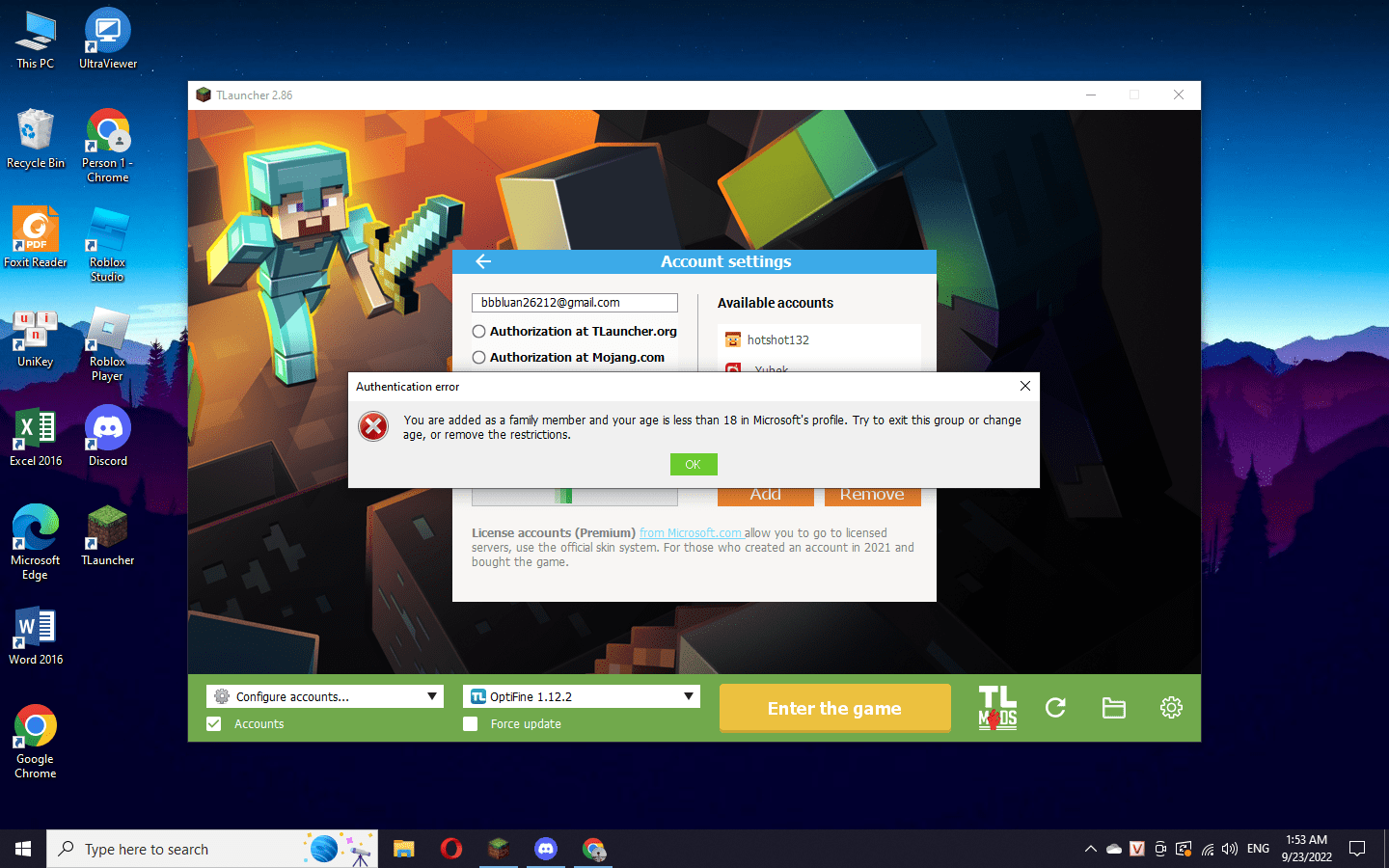
Task: Click the refresh icon in TLauncher bar
Action: [1055, 708]
